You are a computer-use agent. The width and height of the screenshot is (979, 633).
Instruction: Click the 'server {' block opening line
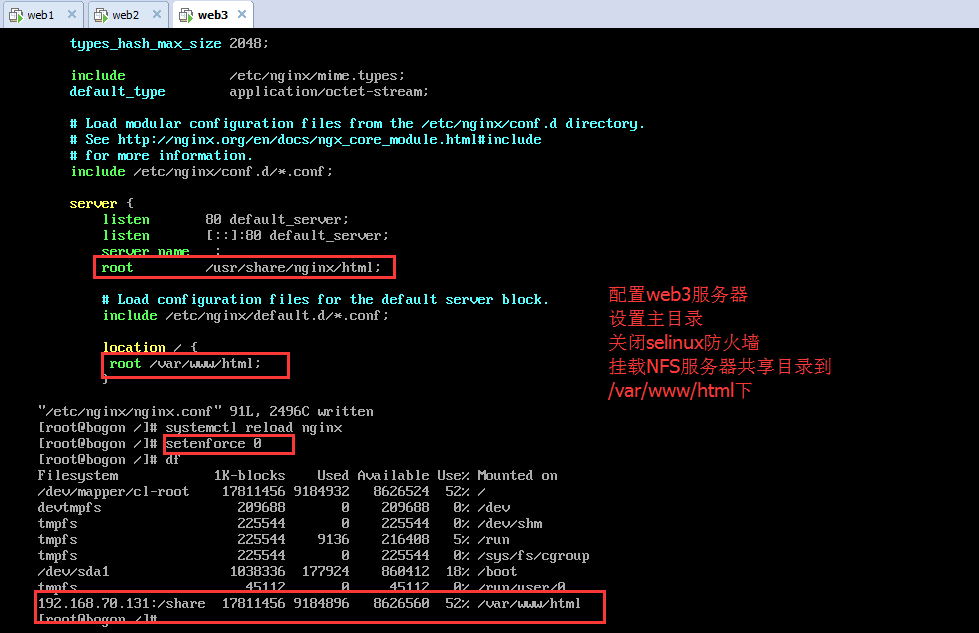[x=101, y=204]
